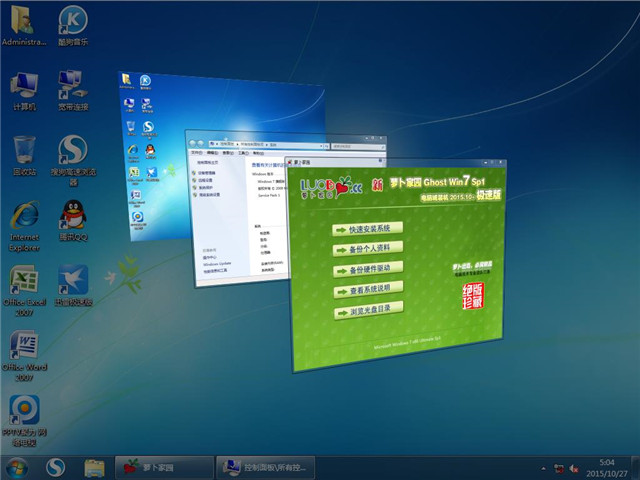The image size is (640, 480).
Task: Switch to 萝卜家园 taskbar button
Action: tap(164, 467)
